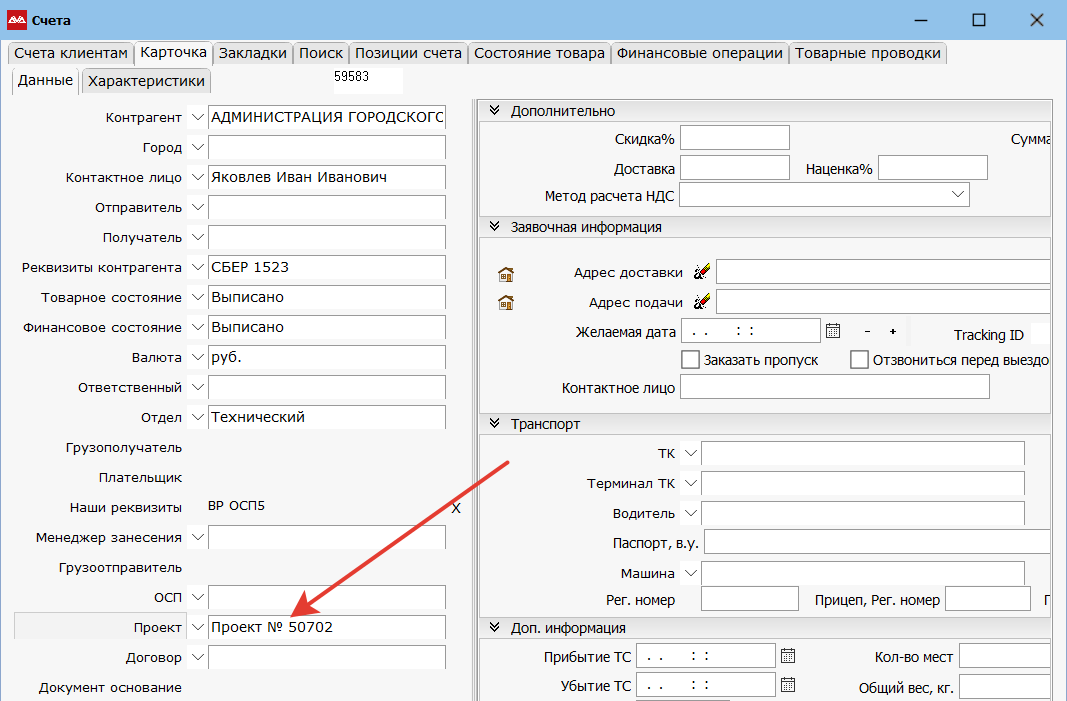Expand the Контрагент dropdown arrow
The width and height of the screenshot is (1067, 701).
197,117
